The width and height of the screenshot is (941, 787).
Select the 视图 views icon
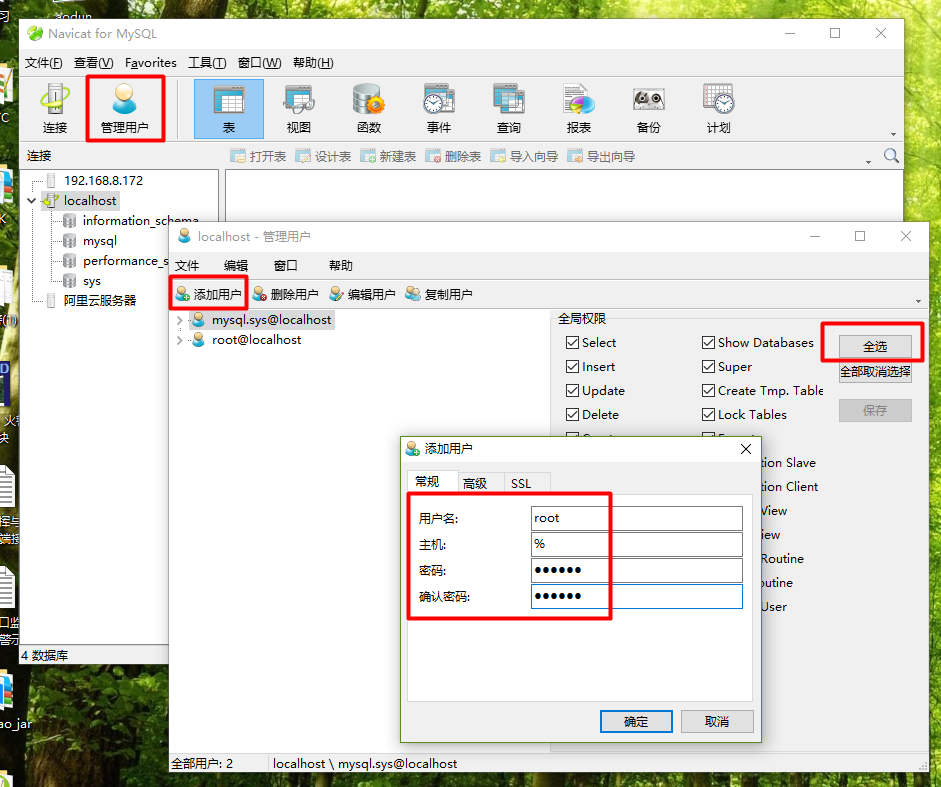point(298,109)
